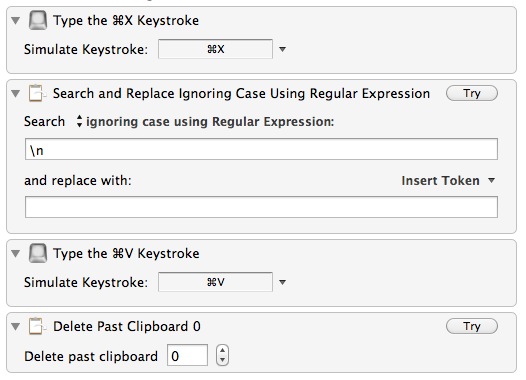Click the ⌘V simulate keystroke field
Image resolution: width=526 pixels, height=380 pixels.
coord(215,282)
